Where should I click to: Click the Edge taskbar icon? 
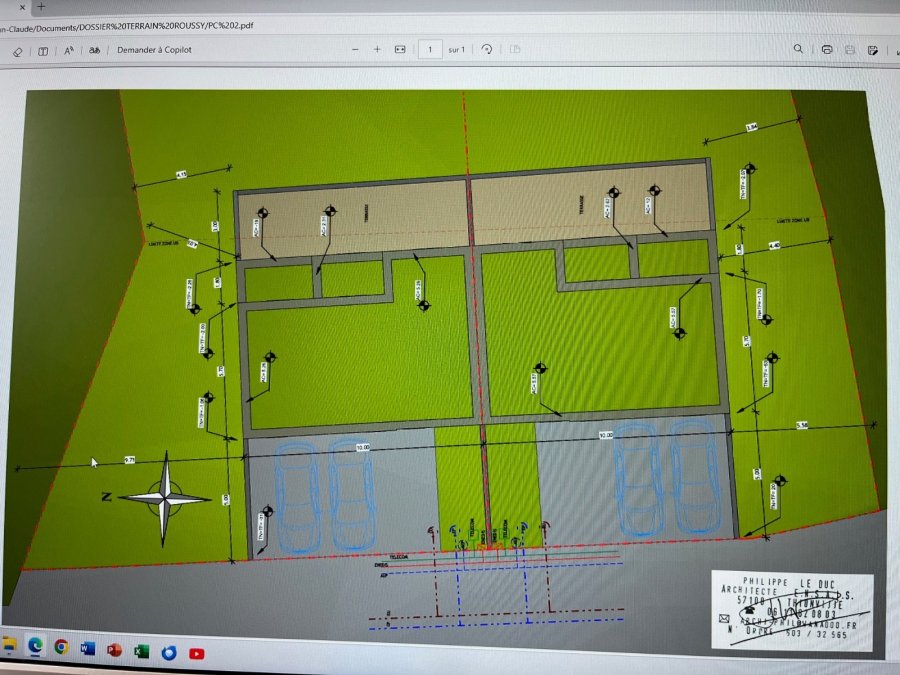click(35, 646)
